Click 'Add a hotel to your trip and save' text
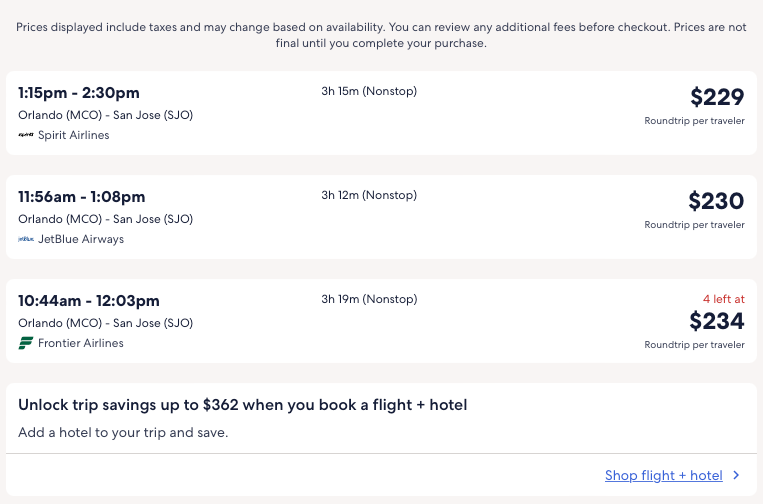 123,433
